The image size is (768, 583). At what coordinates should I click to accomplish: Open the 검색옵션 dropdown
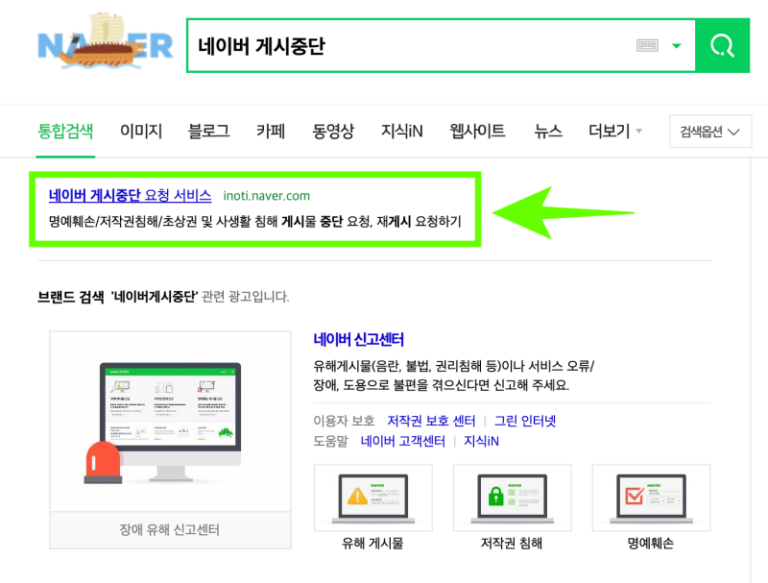(x=710, y=131)
